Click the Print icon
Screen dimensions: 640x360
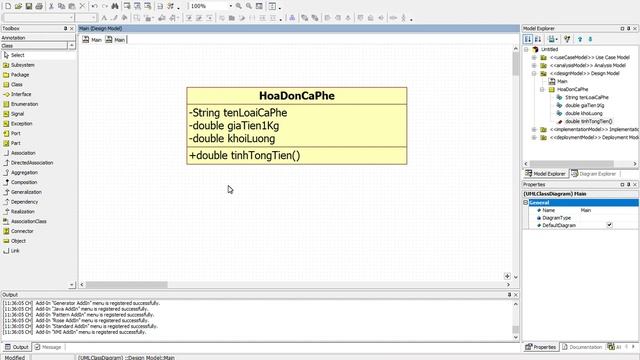(x=39, y=6)
